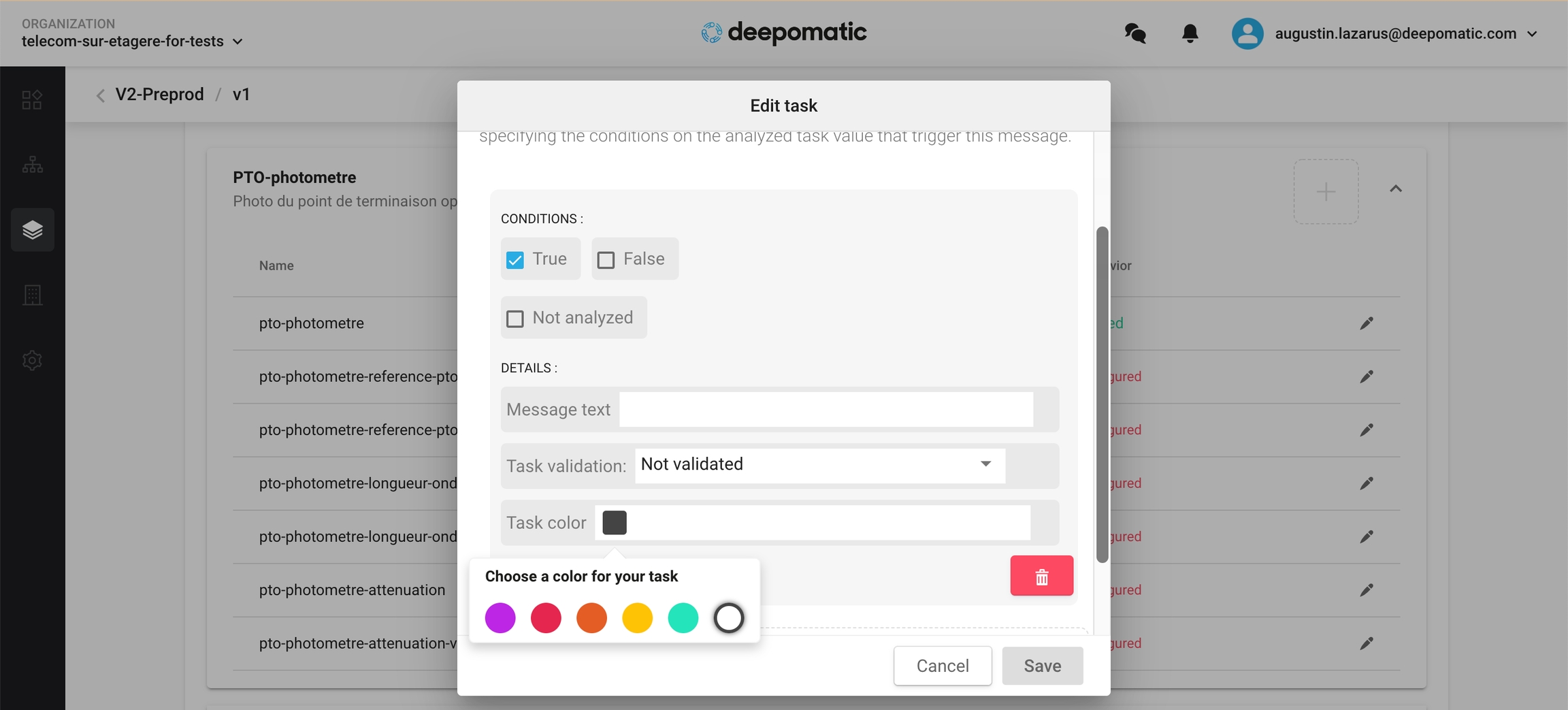The height and width of the screenshot is (710, 1568).
Task: Open the chat messages icon
Action: tap(1134, 33)
